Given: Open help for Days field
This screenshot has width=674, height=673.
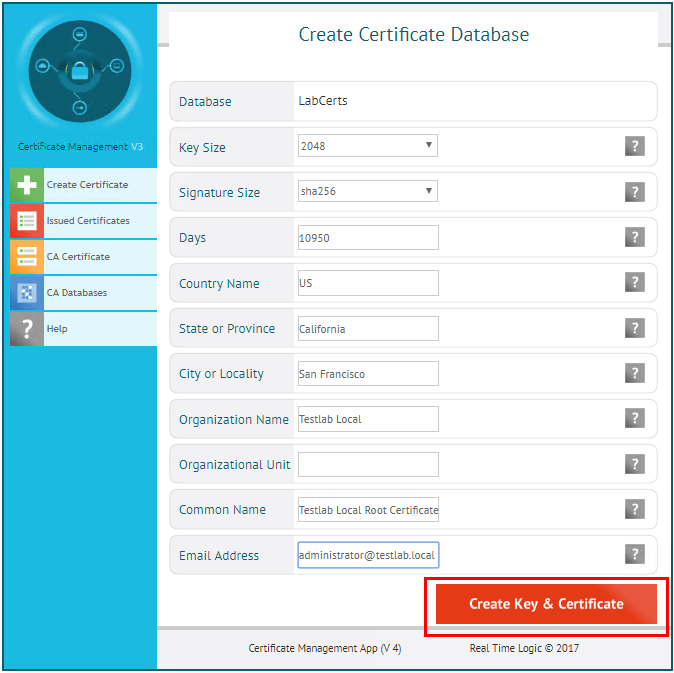Looking at the screenshot, I should [634, 237].
